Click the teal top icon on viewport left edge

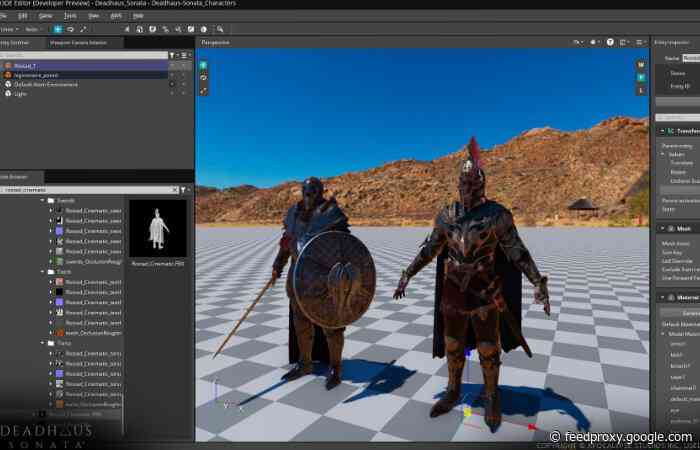204,65
